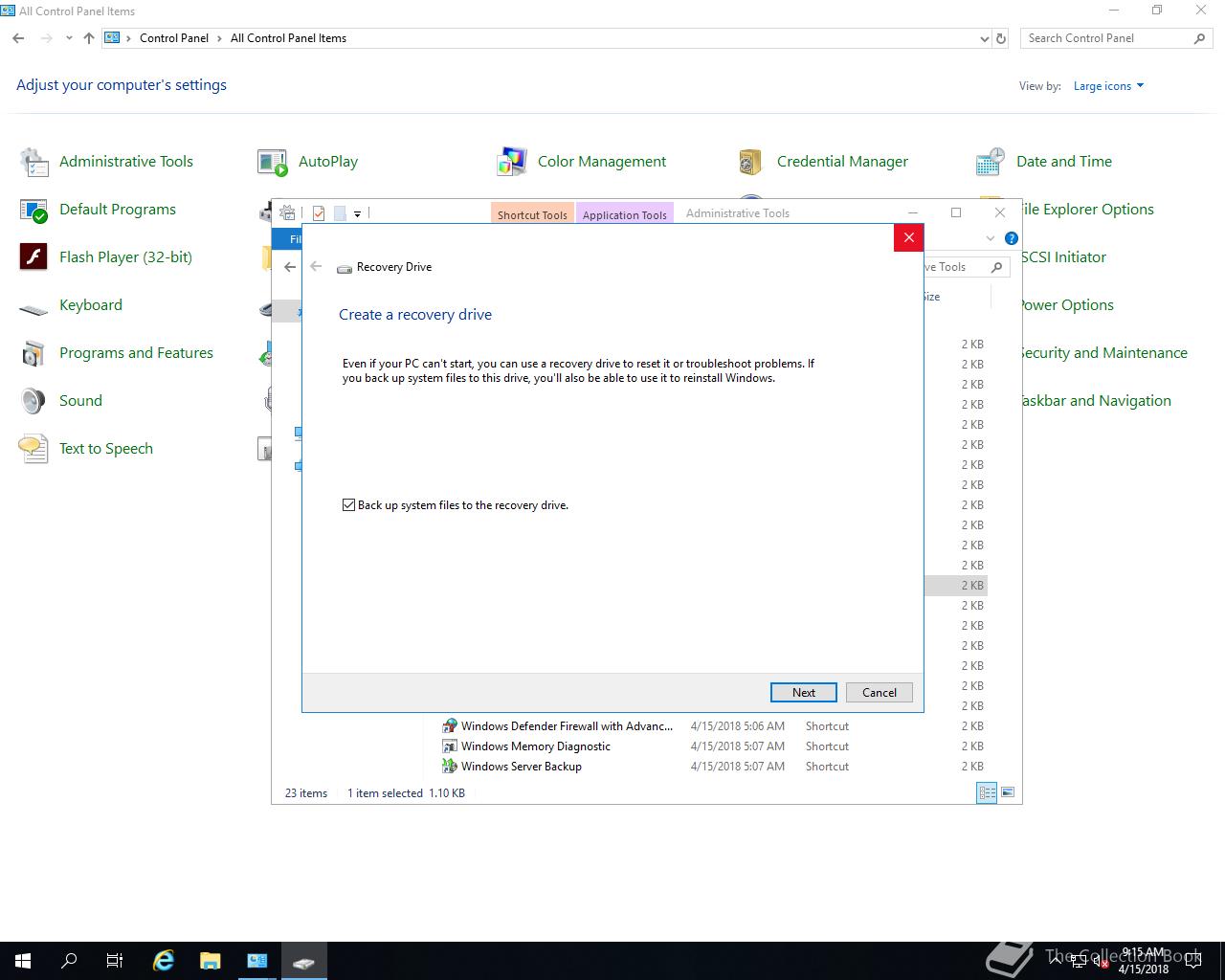
Task: Open the View by Large icons dropdown
Action: pos(1108,86)
